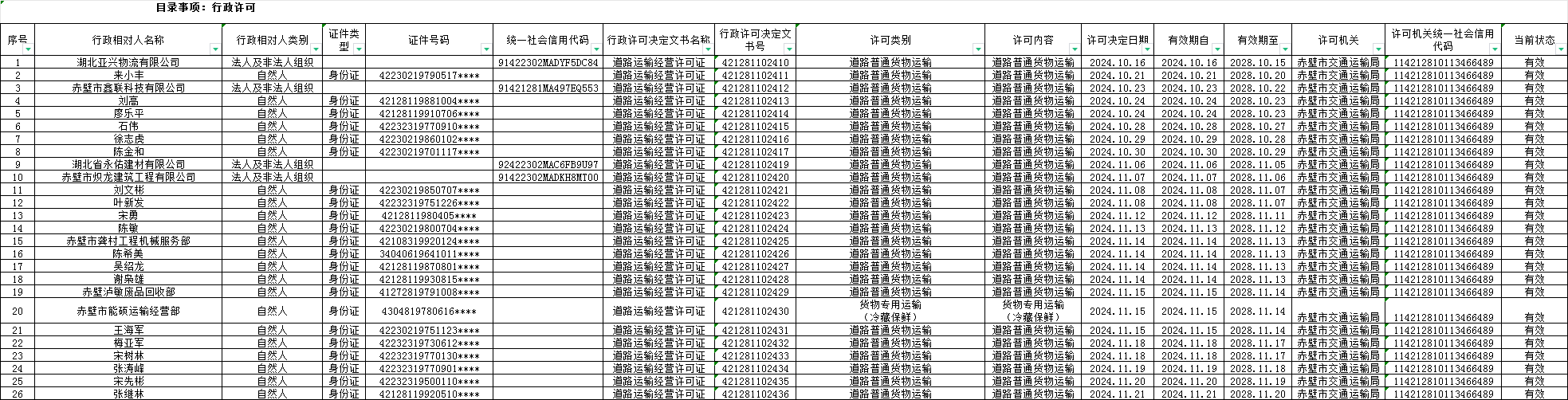Click document number 421281102436

tap(756, 394)
